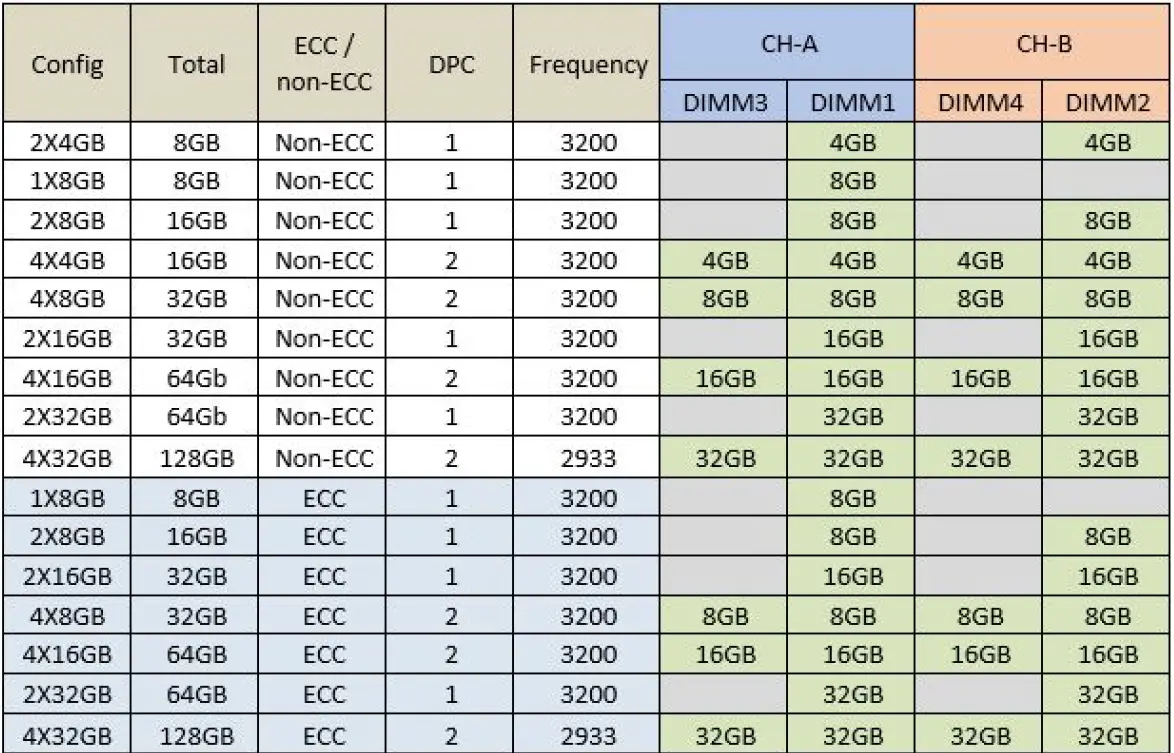Click the ECC 2X16GB config cell
This screenshot has width=1174, height=753.
(x=69, y=577)
